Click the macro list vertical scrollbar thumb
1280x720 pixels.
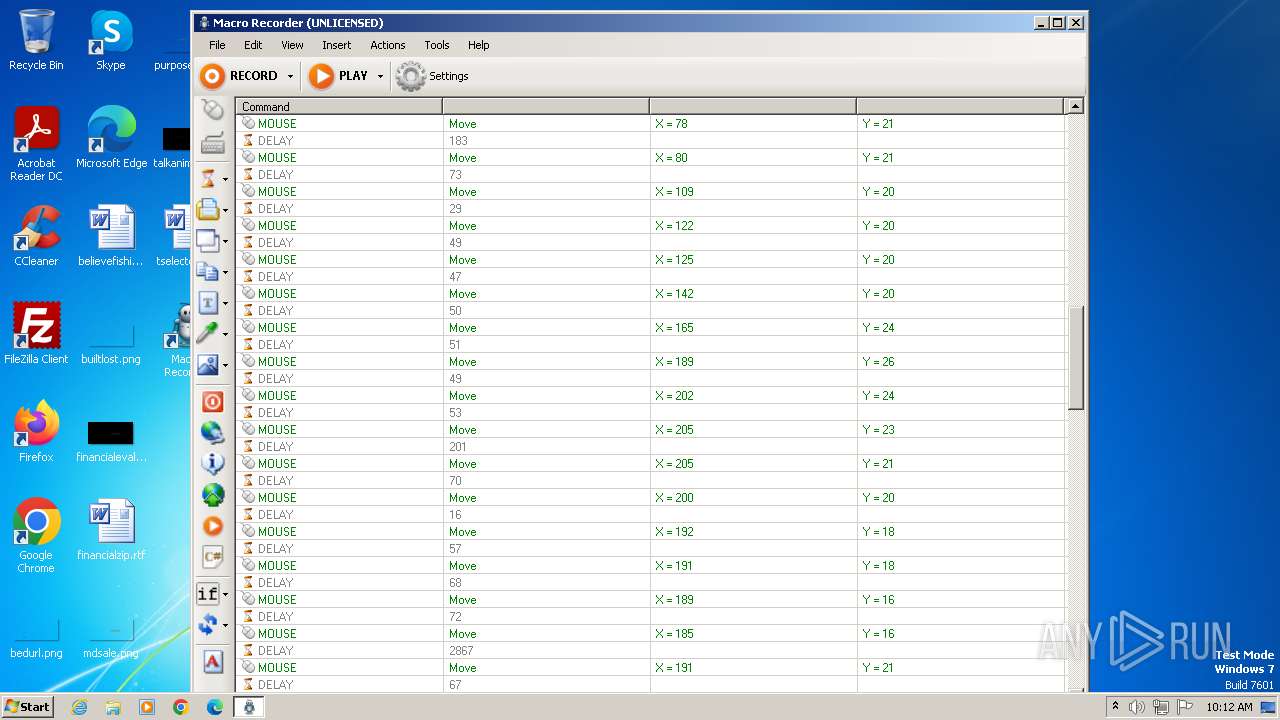[1076, 358]
